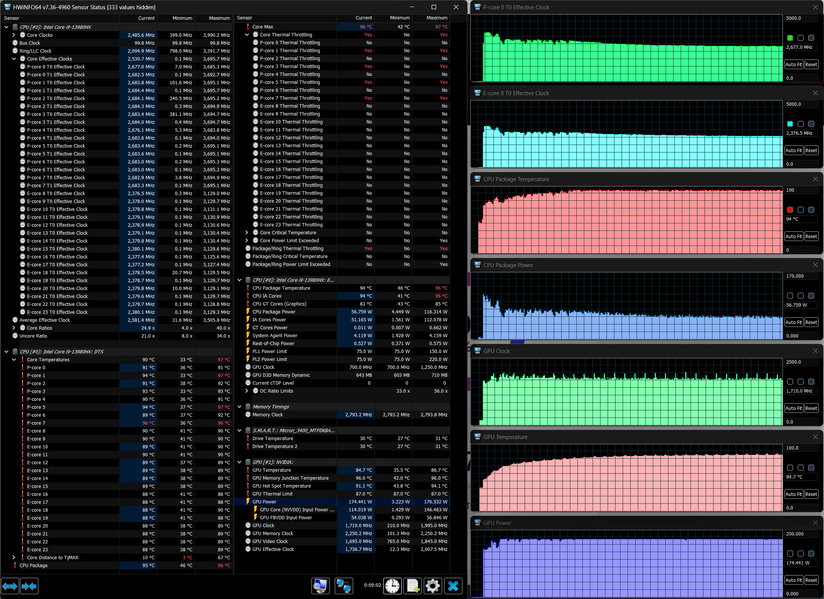
Task: Click the Maximum column header on left panel
Action: click(219, 18)
